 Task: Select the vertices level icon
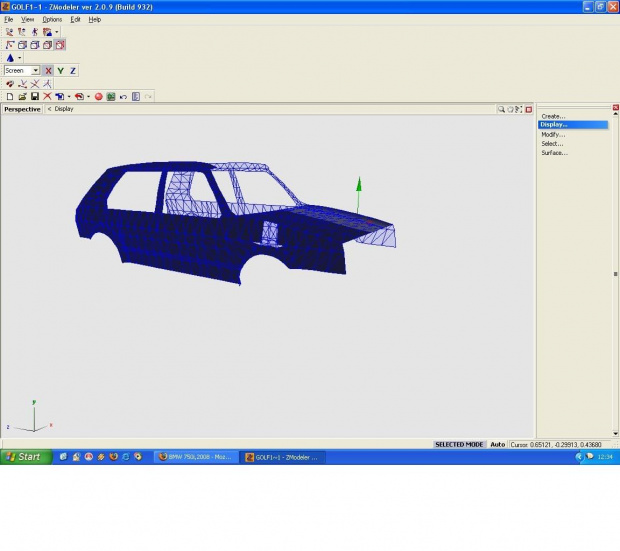coord(10,45)
